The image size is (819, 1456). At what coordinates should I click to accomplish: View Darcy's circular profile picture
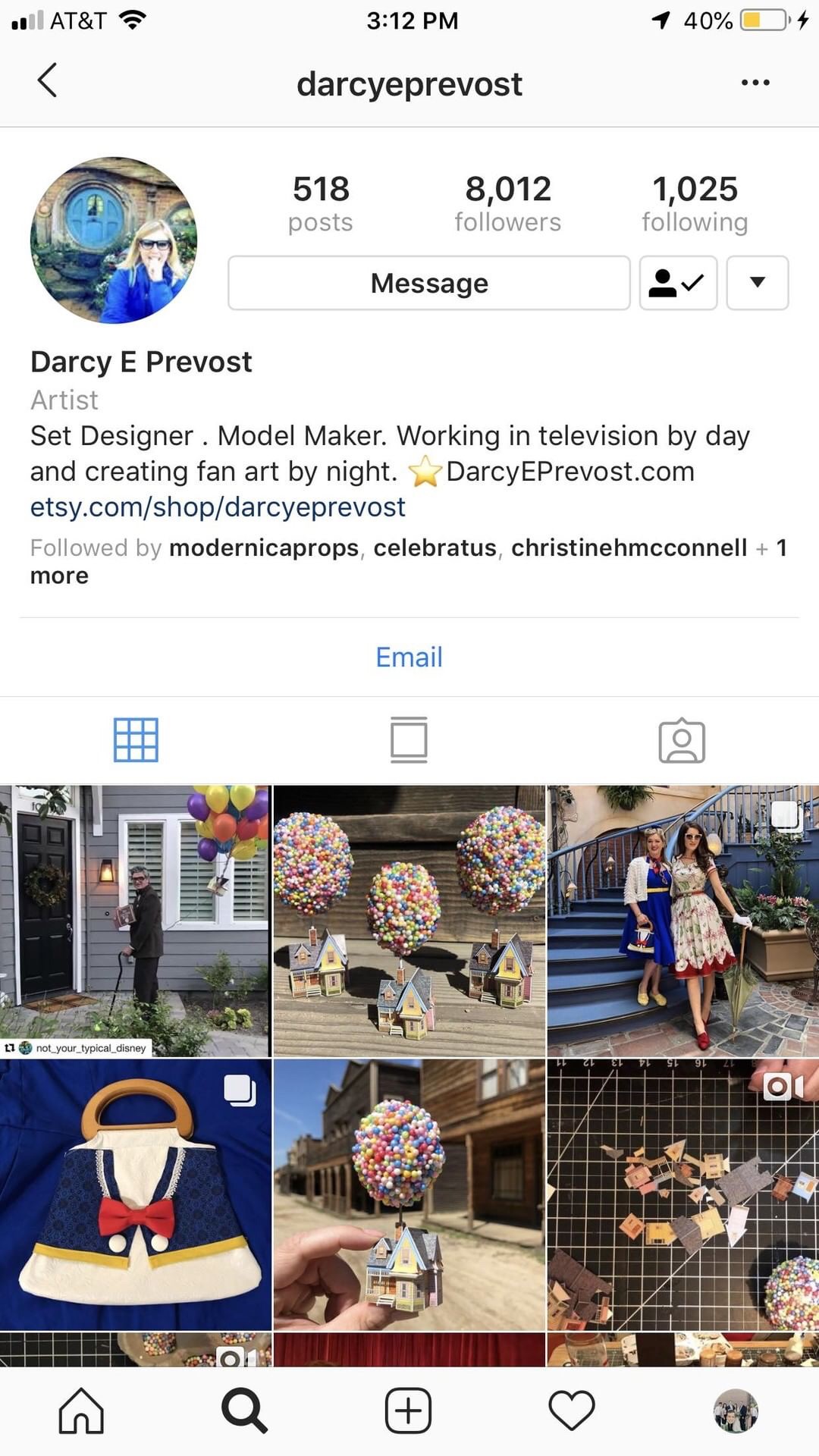coord(114,240)
